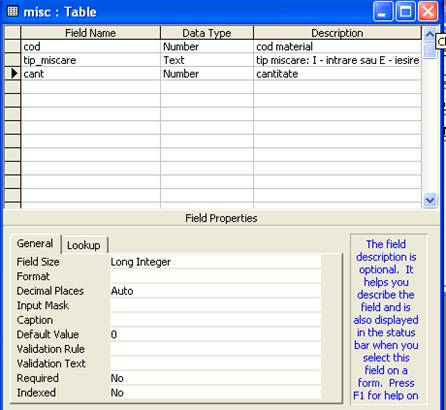Open the Field Size Long Integer box
Screen dimensions: 446x410
215,262
